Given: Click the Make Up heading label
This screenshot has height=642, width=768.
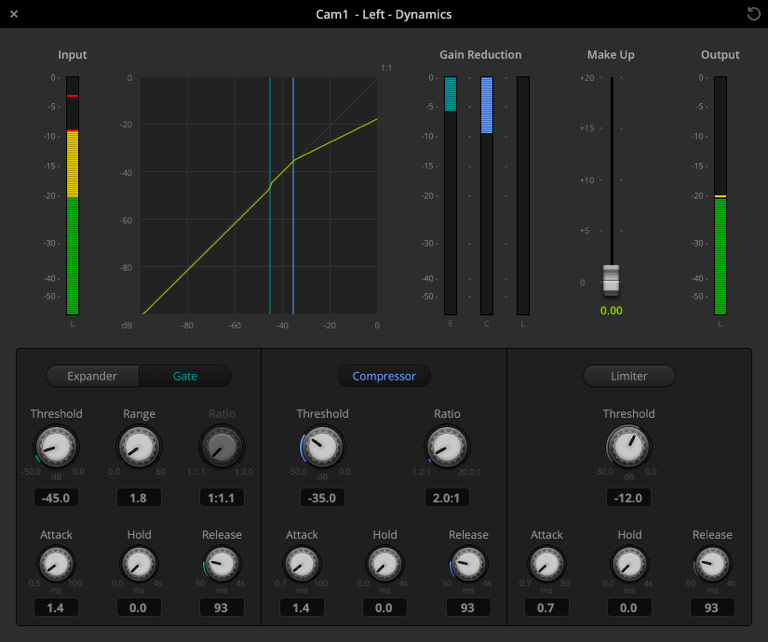Looking at the screenshot, I should 611,55.
